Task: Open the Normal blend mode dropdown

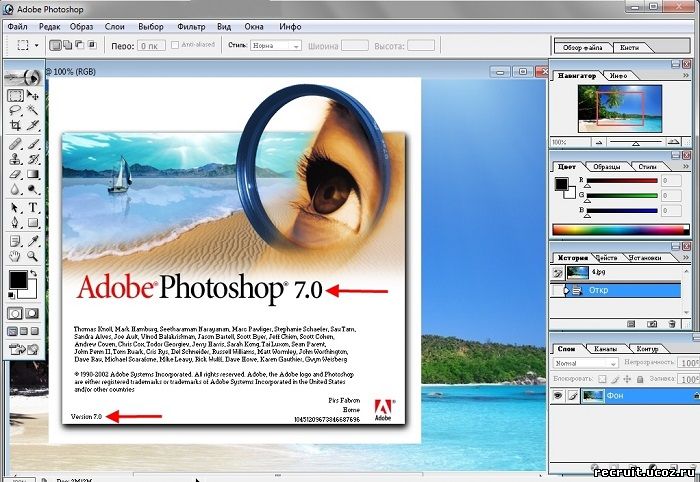Action: pyautogui.click(x=585, y=363)
